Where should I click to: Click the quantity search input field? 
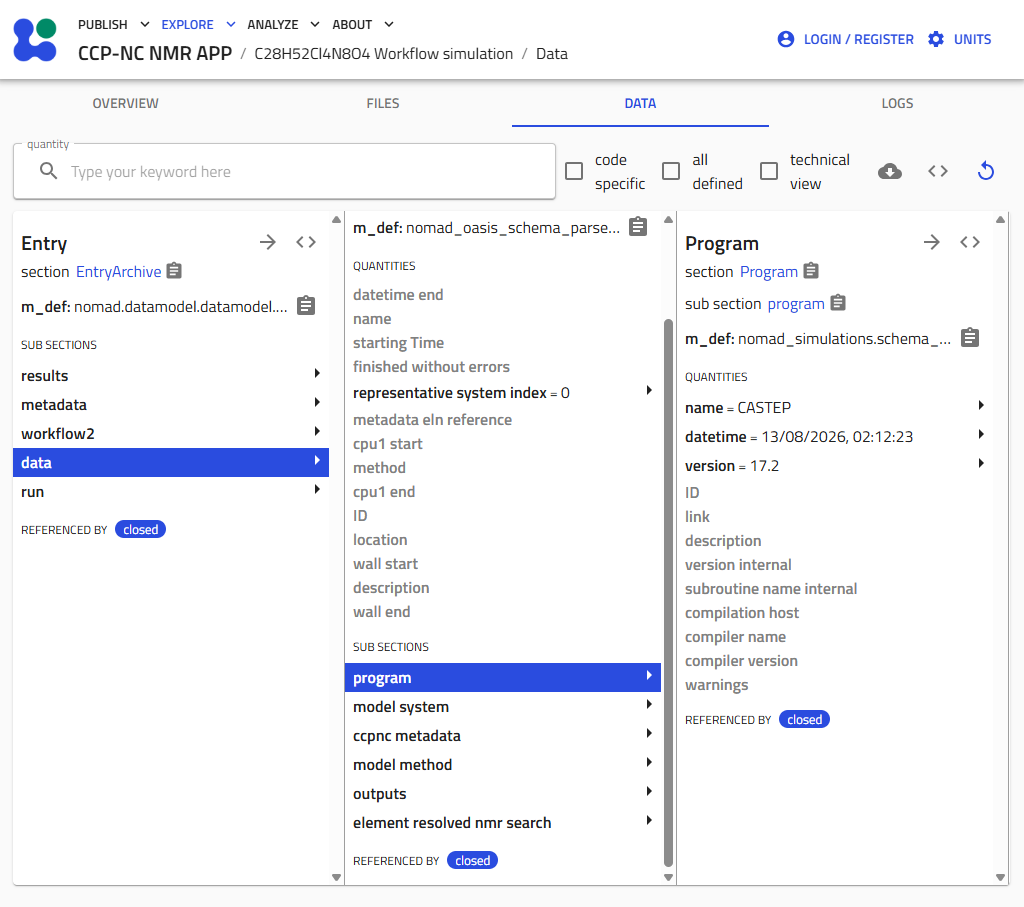pos(285,172)
